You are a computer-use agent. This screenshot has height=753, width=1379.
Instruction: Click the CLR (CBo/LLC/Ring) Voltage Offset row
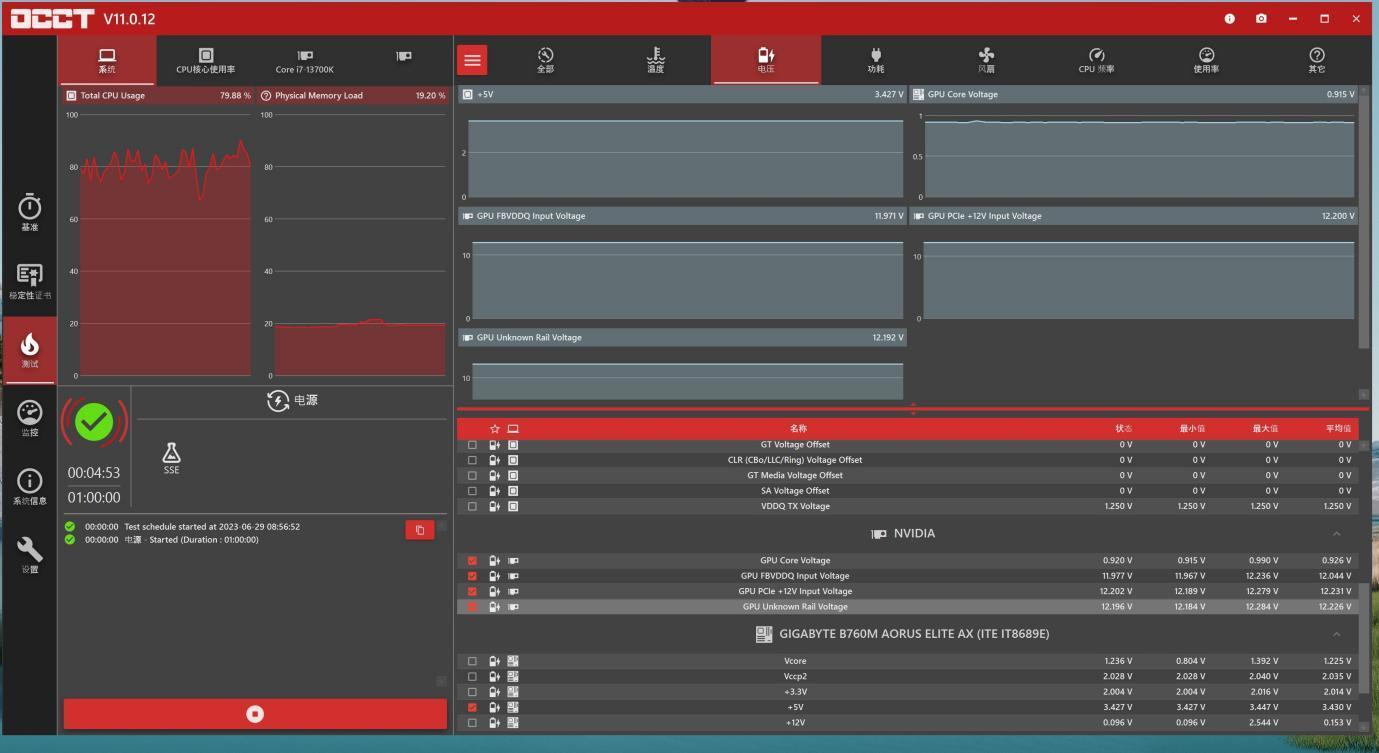(x=908, y=460)
